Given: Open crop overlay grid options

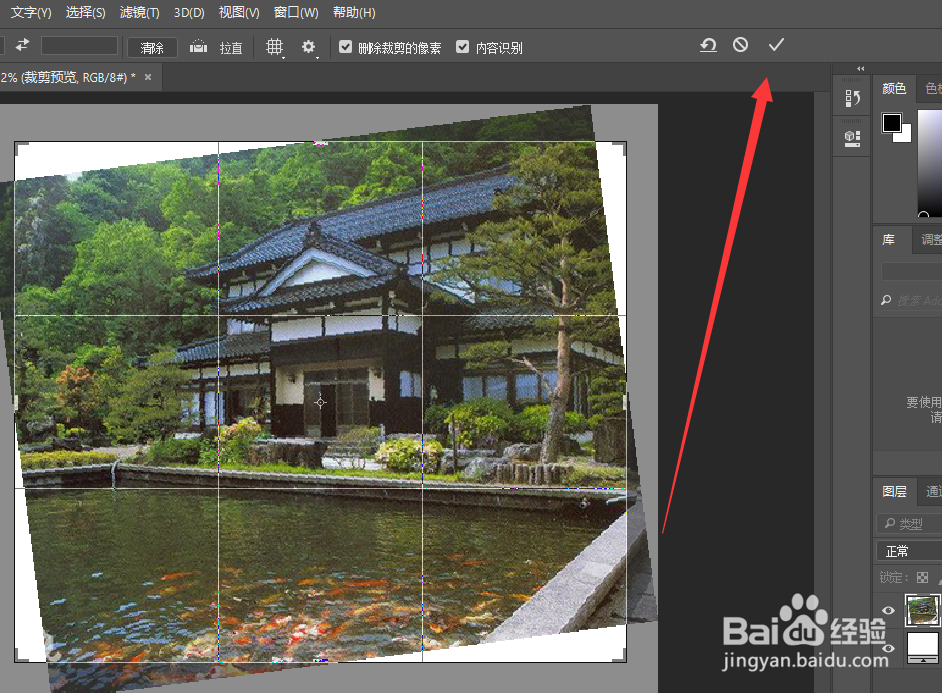Looking at the screenshot, I should [x=275, y=47].
